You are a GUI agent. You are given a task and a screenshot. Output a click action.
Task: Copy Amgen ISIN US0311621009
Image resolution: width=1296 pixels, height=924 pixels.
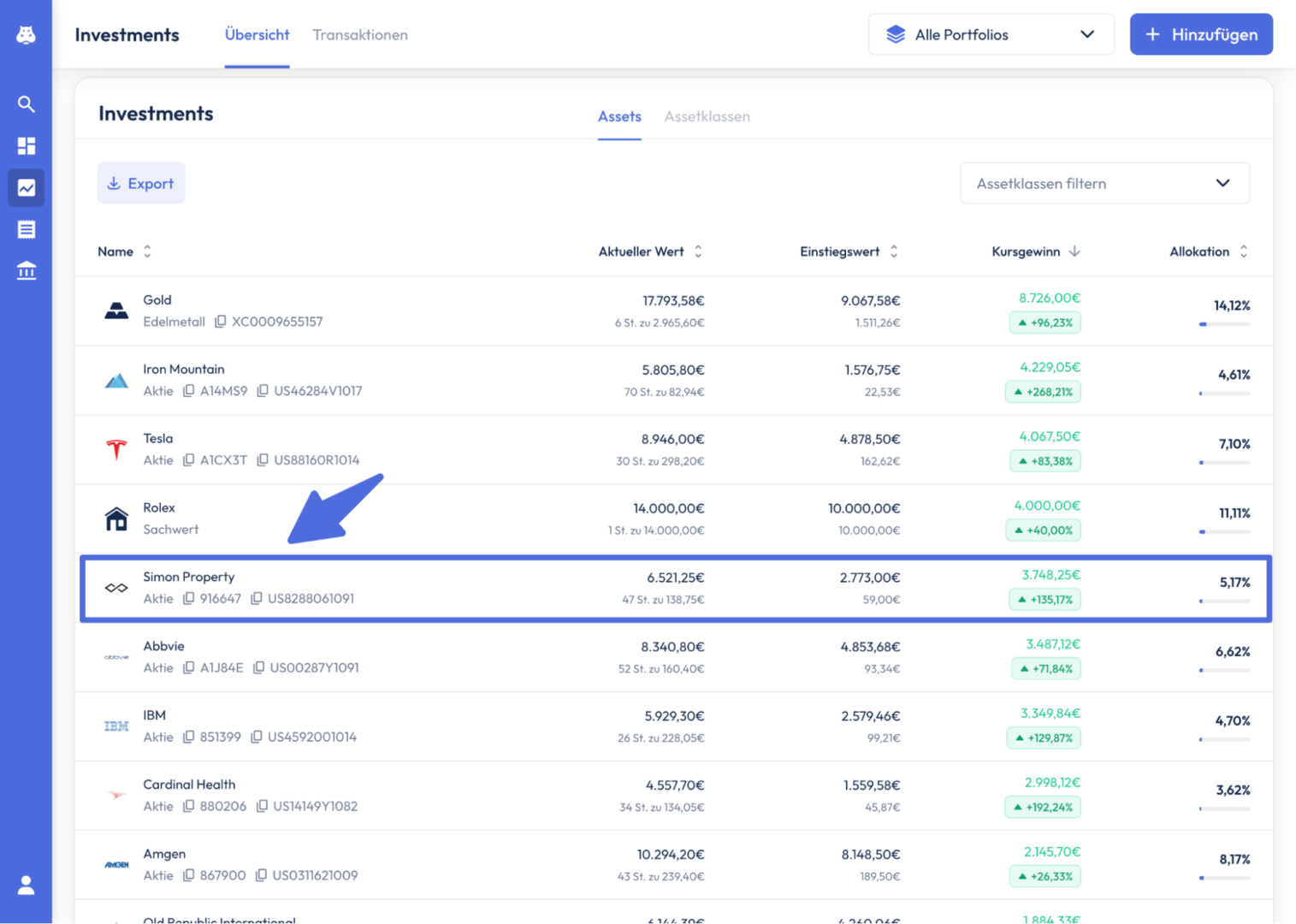(261, 876)
